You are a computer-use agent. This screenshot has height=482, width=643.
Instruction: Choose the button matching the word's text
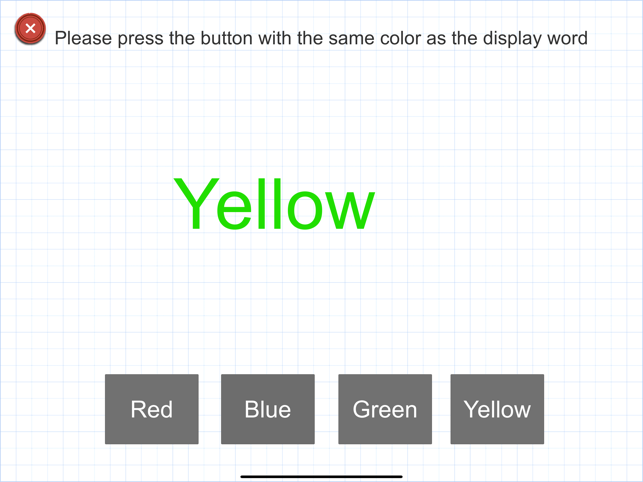[497, 409]
